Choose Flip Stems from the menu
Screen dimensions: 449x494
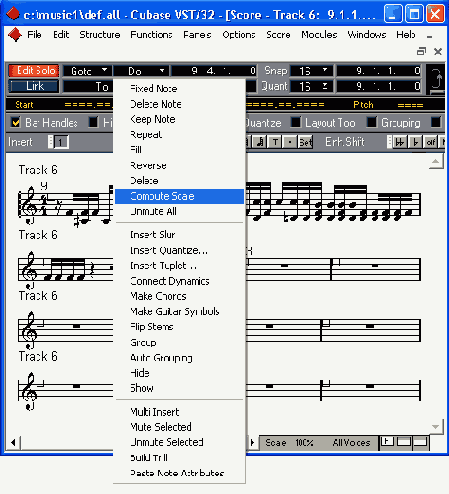point(179,327)
